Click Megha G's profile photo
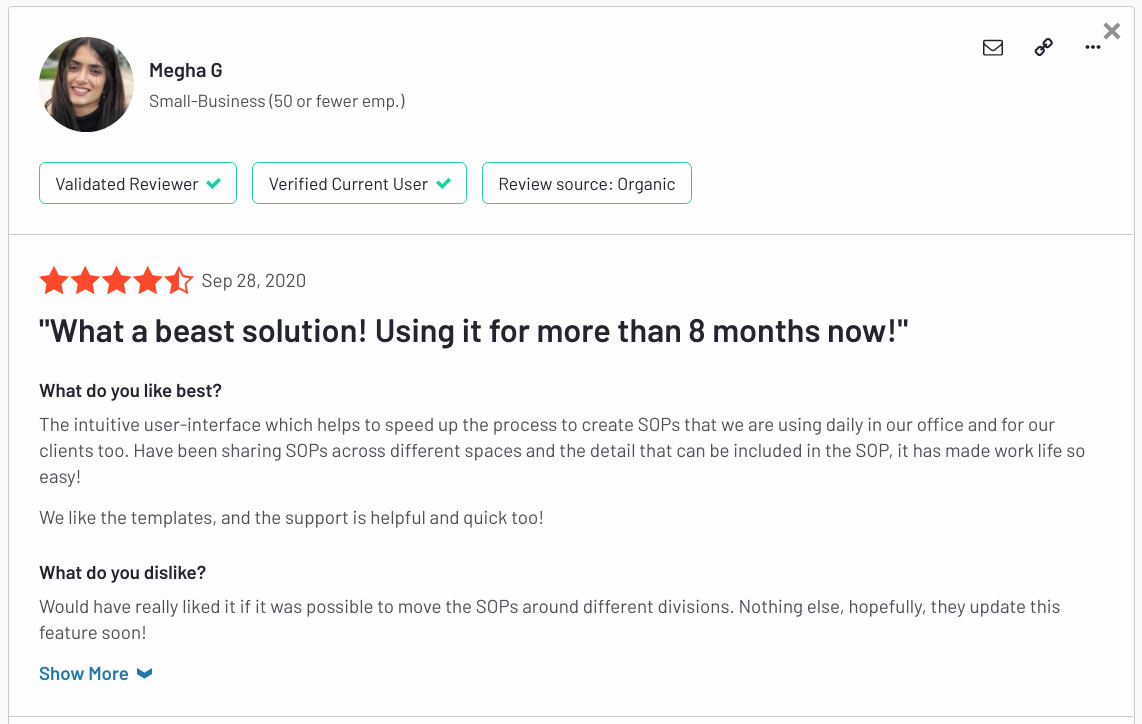Viewport: 1142px width, 724px height. [86, 84]
